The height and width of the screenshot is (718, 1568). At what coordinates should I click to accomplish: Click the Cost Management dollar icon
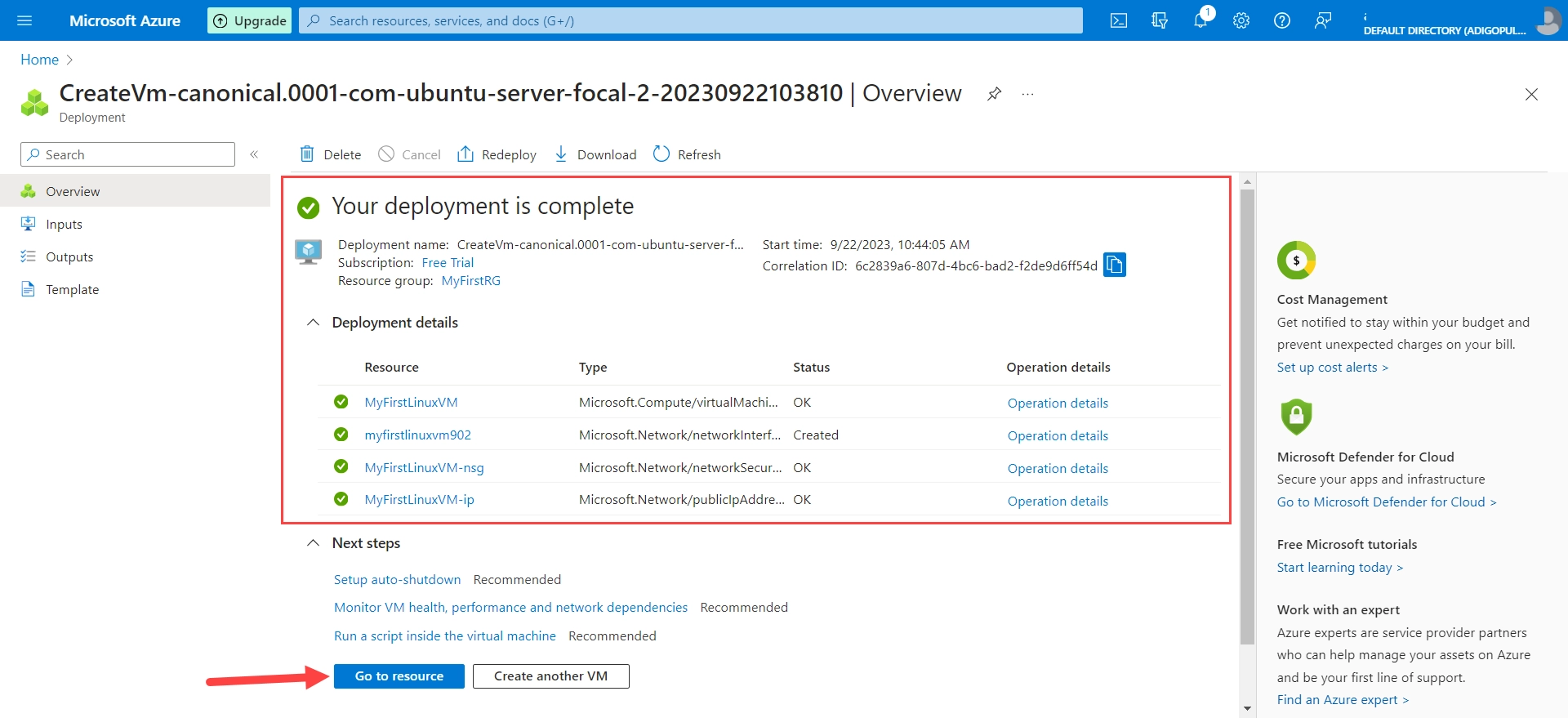click(1296, 261)
